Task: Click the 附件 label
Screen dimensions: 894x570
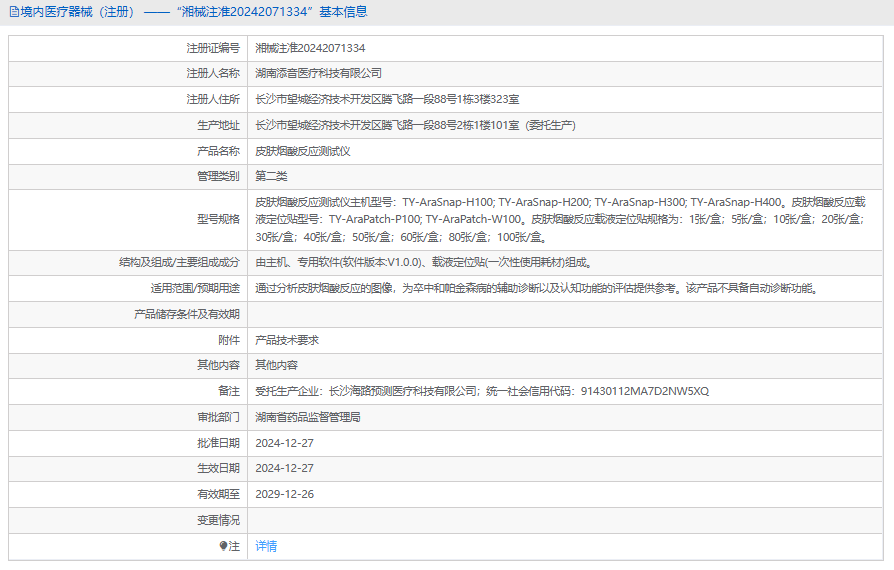Action: point(229,340)
